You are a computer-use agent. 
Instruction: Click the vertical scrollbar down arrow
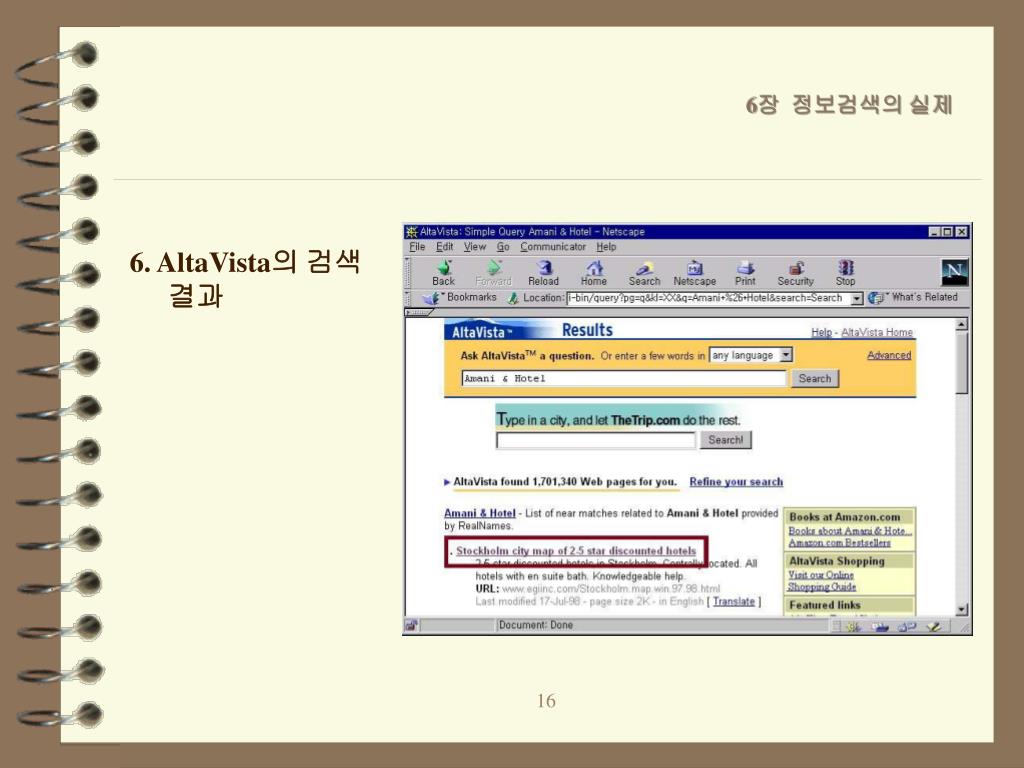tap(961, 609)
